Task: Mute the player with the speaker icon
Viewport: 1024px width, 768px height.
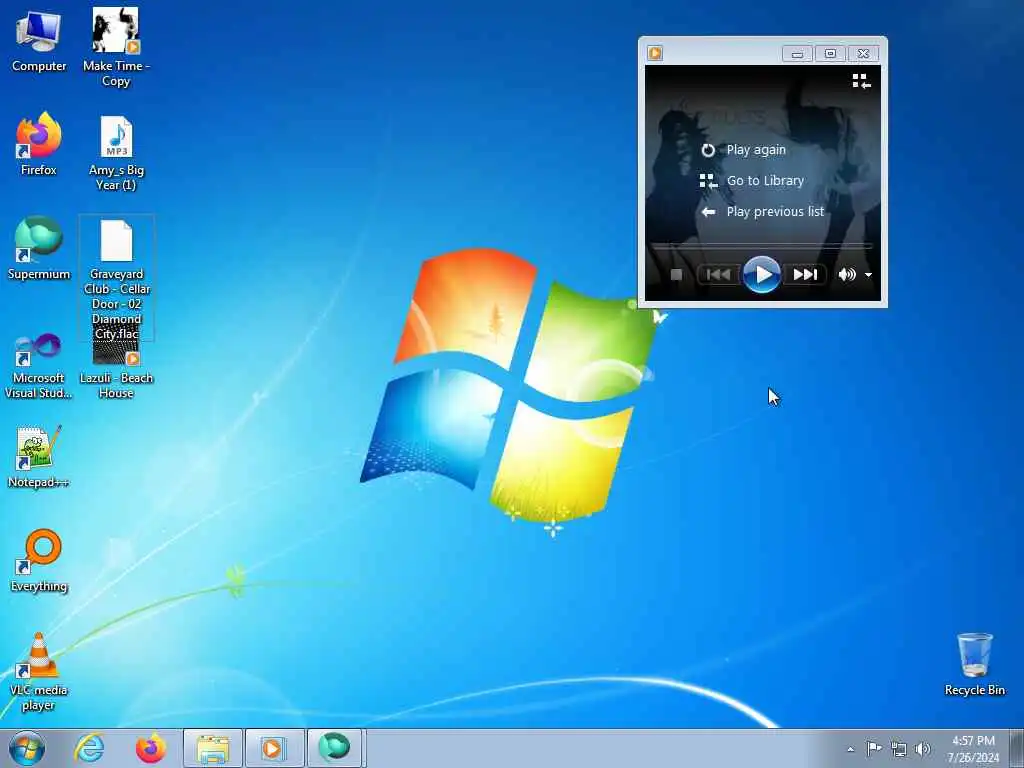Action: pyautogui.click(x=846, y=275)
